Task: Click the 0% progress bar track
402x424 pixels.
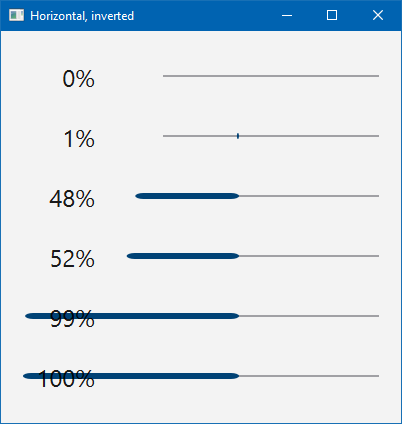Action: click(271, 76)
